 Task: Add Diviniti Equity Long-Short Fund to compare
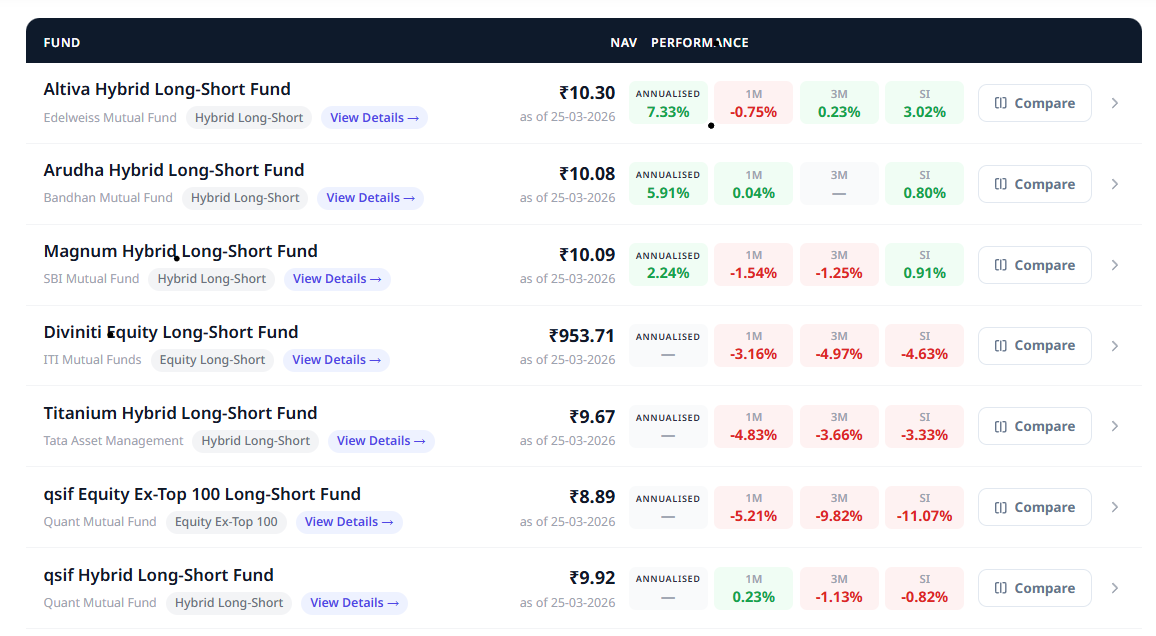click(1034, 346)
